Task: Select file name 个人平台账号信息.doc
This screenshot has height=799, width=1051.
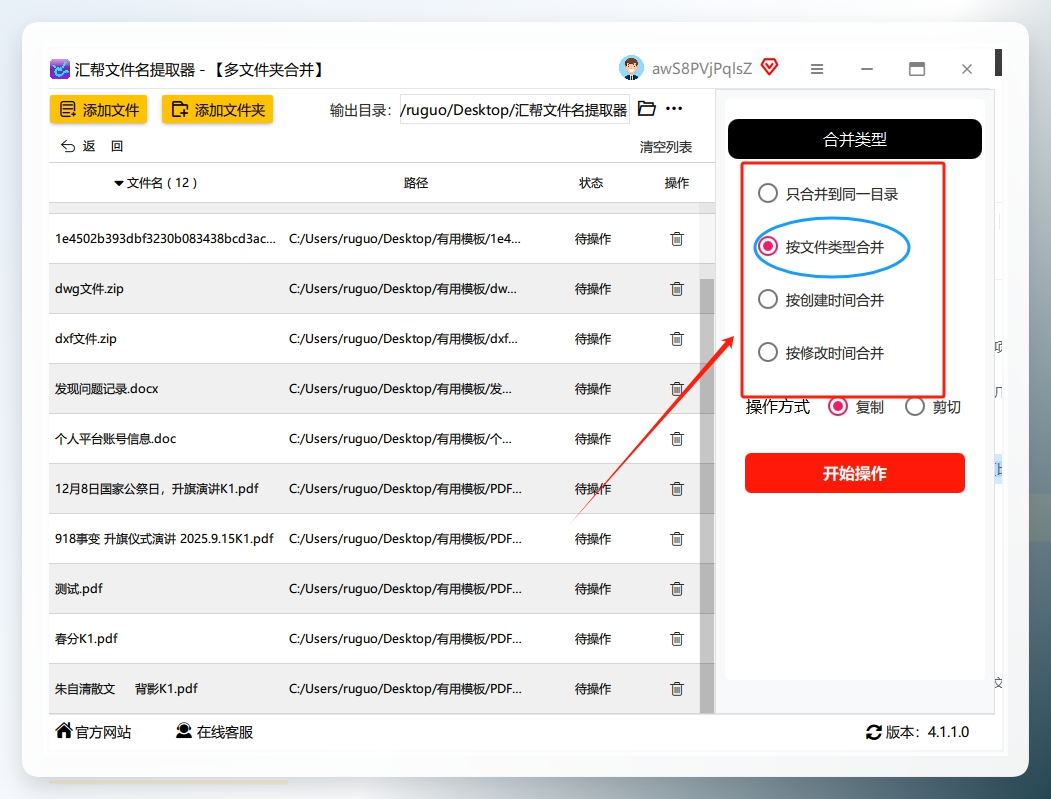Action: (115, 439)
